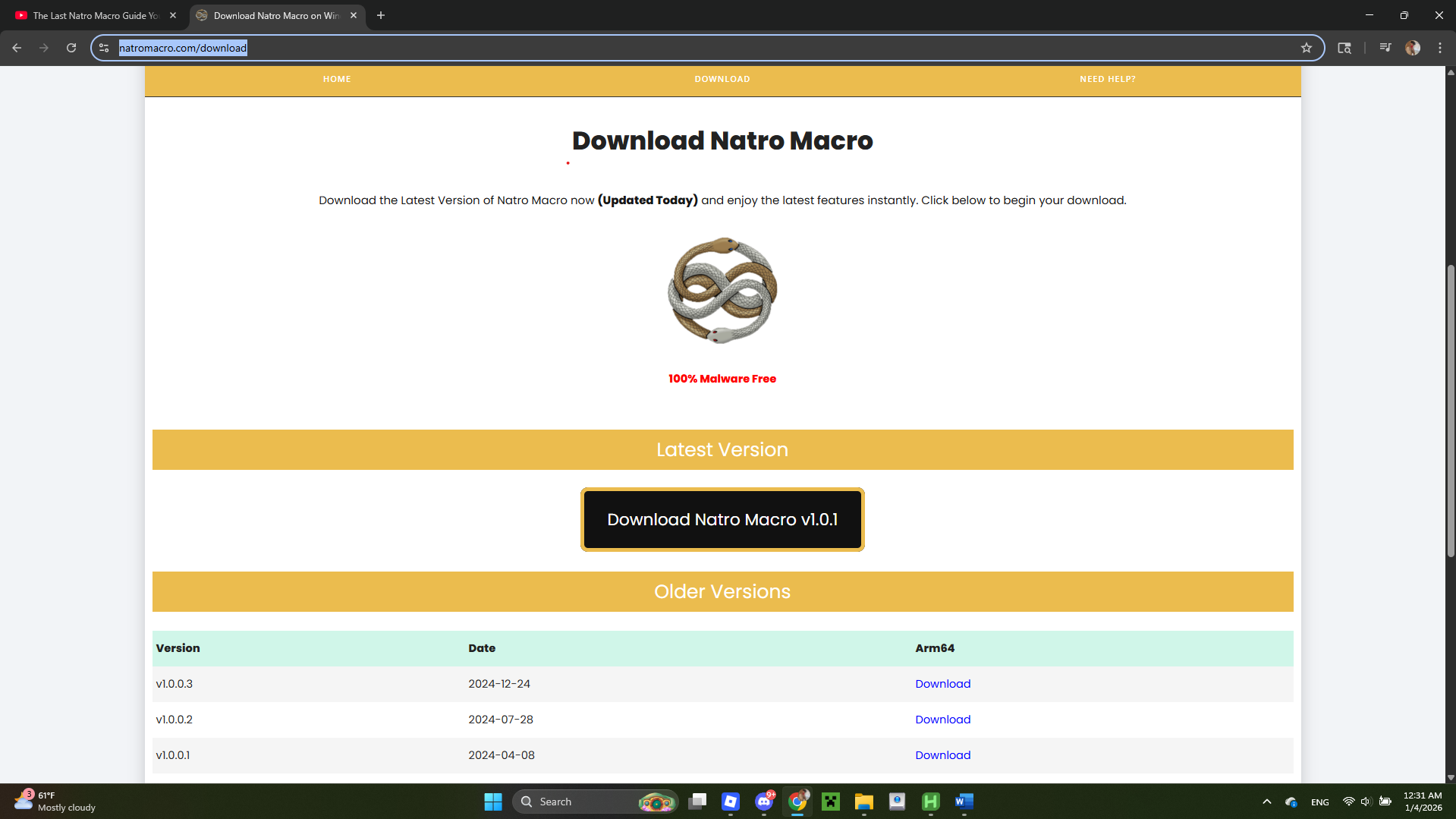
Task: Select the 2024-07-28 date cell
Action: pos(501,720)
